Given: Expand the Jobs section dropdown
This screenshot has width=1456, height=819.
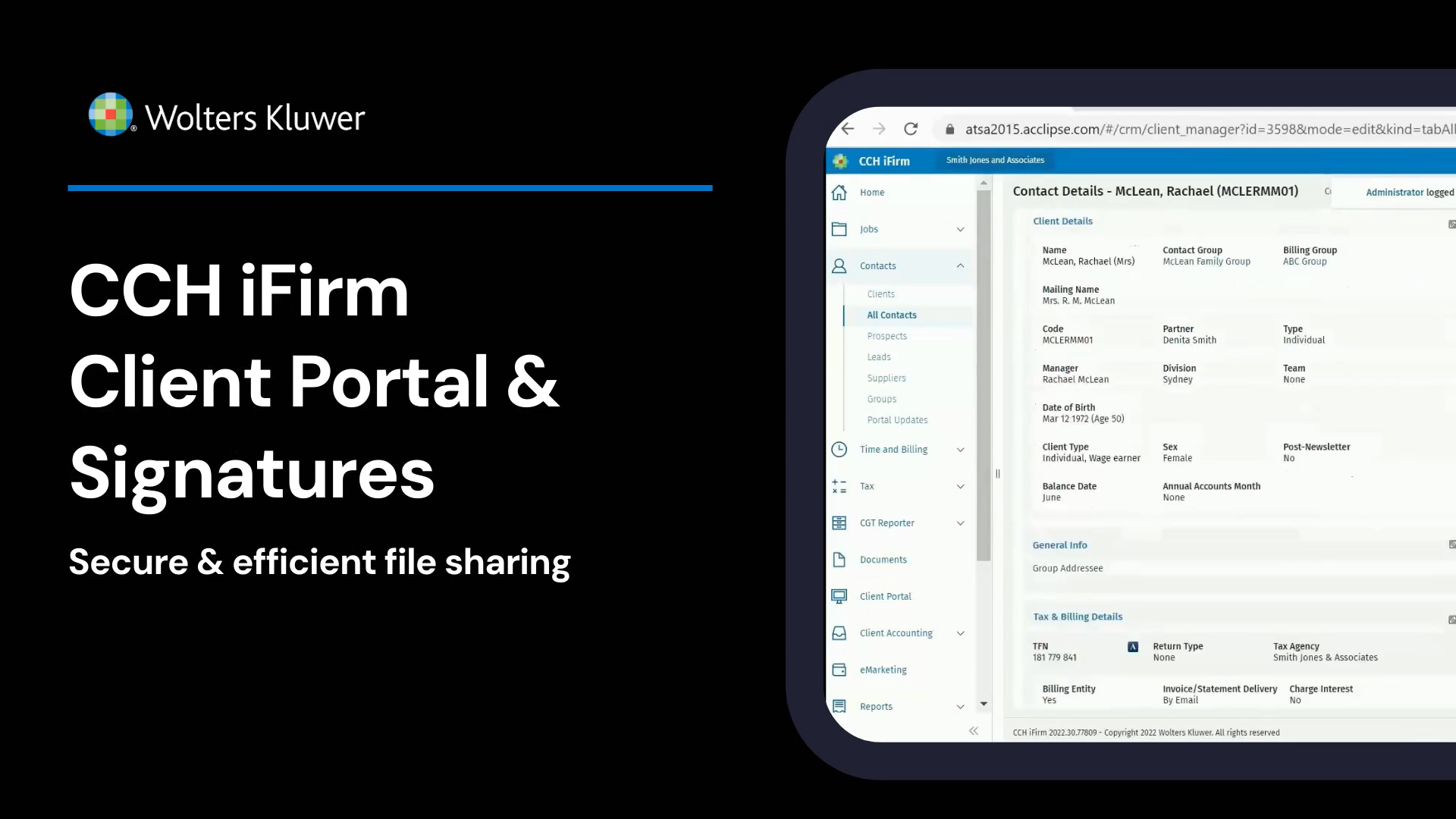Looking at the screenshot, I should [x=961, y=228].
